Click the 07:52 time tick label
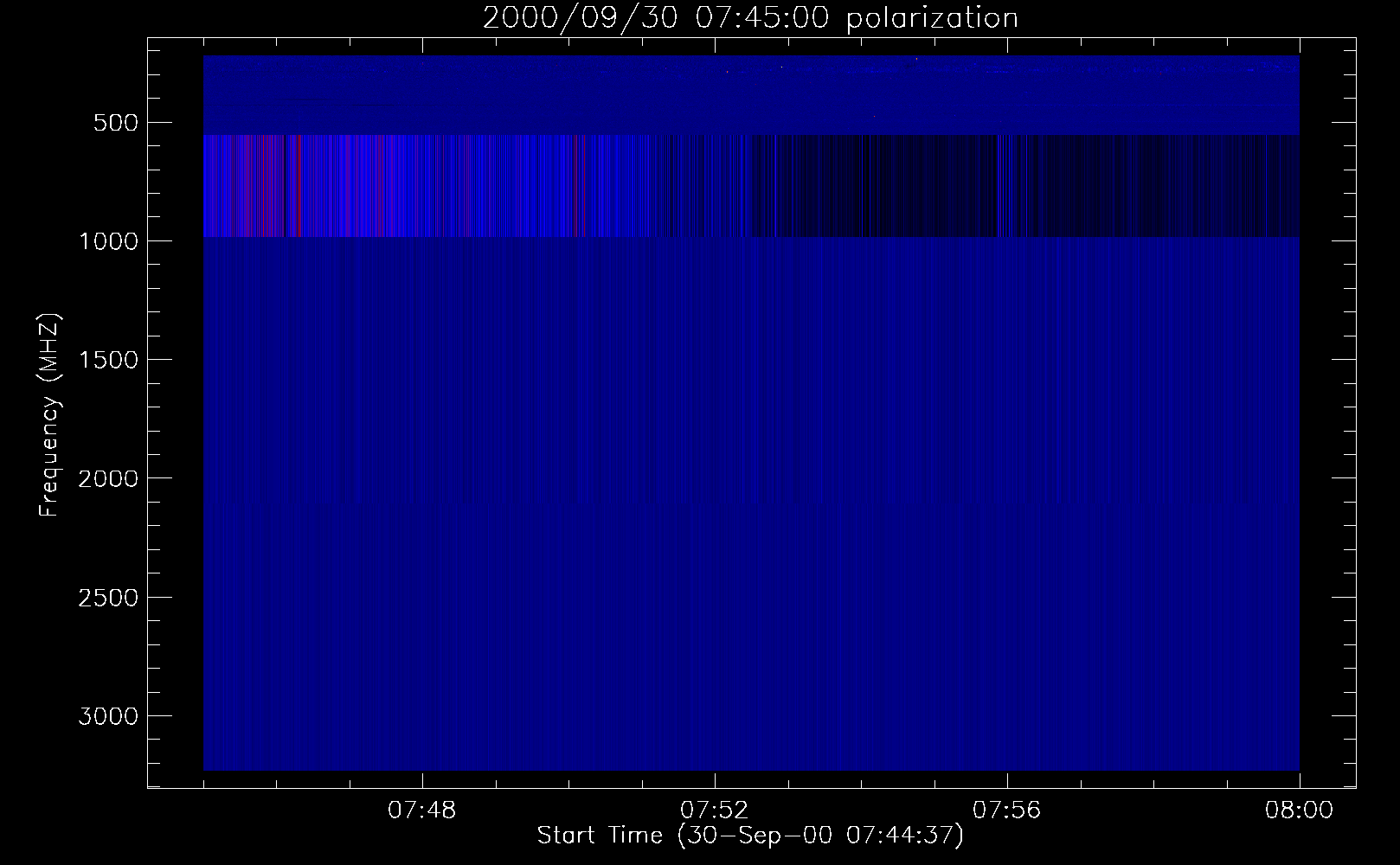This screenshot has height=865, width=1400. tap(715, 811)
